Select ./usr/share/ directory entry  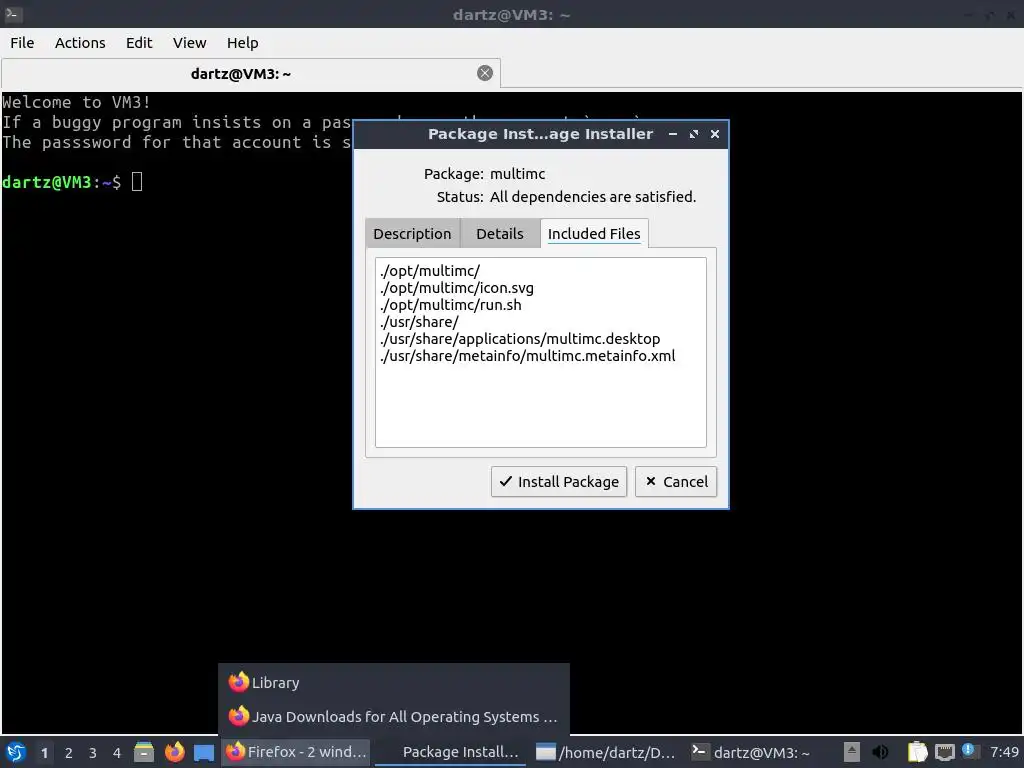(420, 322)
